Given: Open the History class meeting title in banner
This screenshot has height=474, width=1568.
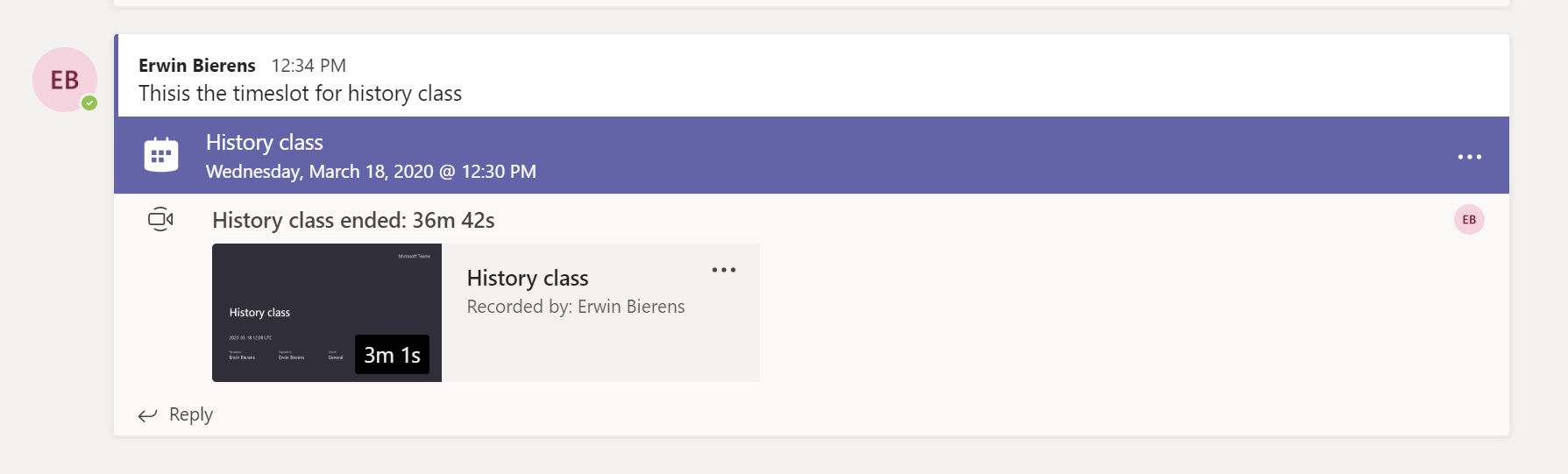Looking at the screenshot, I should pyautogui.click(x=264, y=143).
